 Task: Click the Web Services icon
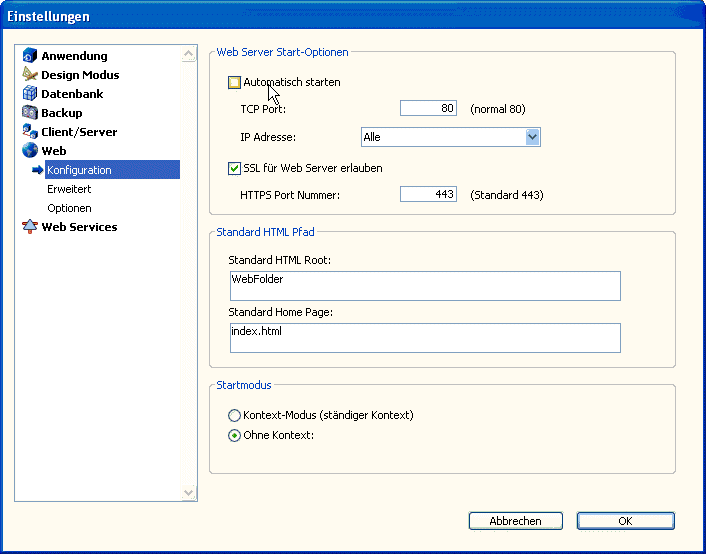click(x=30, y=227)
